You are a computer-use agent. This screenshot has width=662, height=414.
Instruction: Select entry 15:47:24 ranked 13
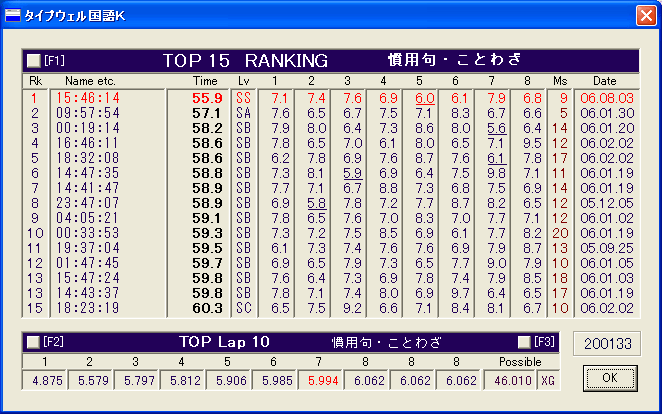88,278
